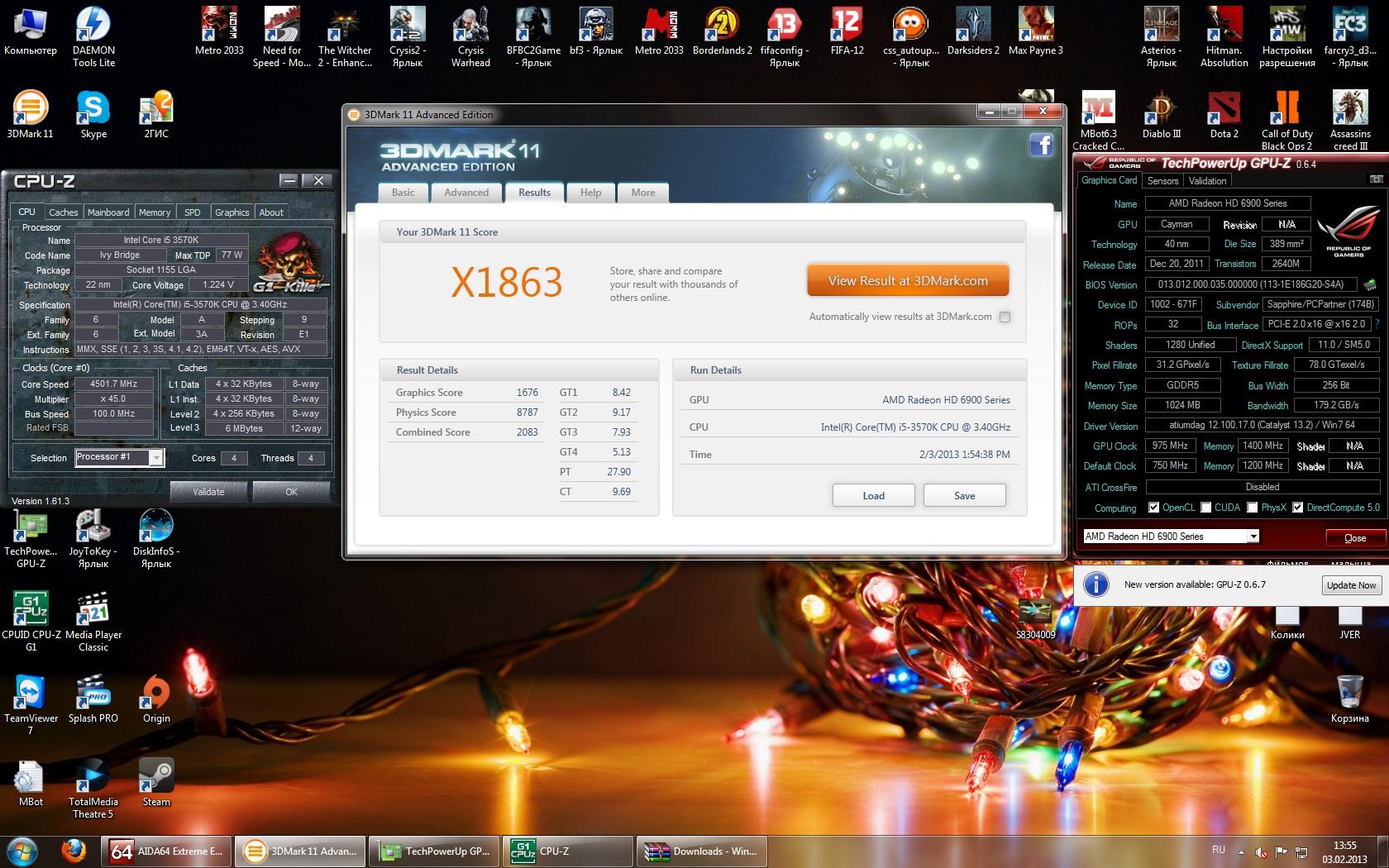
Task: Switch to Caches tab in CPU-Z
Action: (x=64, y=212)
